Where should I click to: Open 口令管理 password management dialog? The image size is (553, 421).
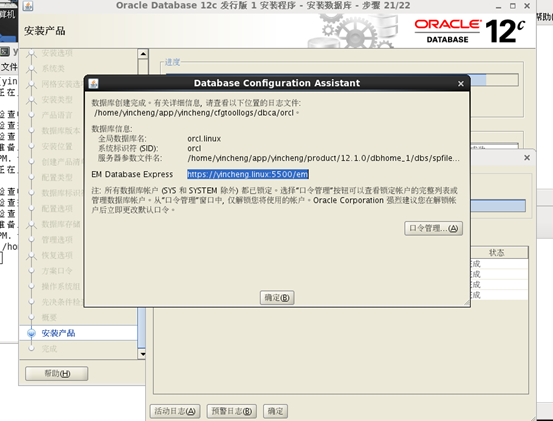coord(433,228)
